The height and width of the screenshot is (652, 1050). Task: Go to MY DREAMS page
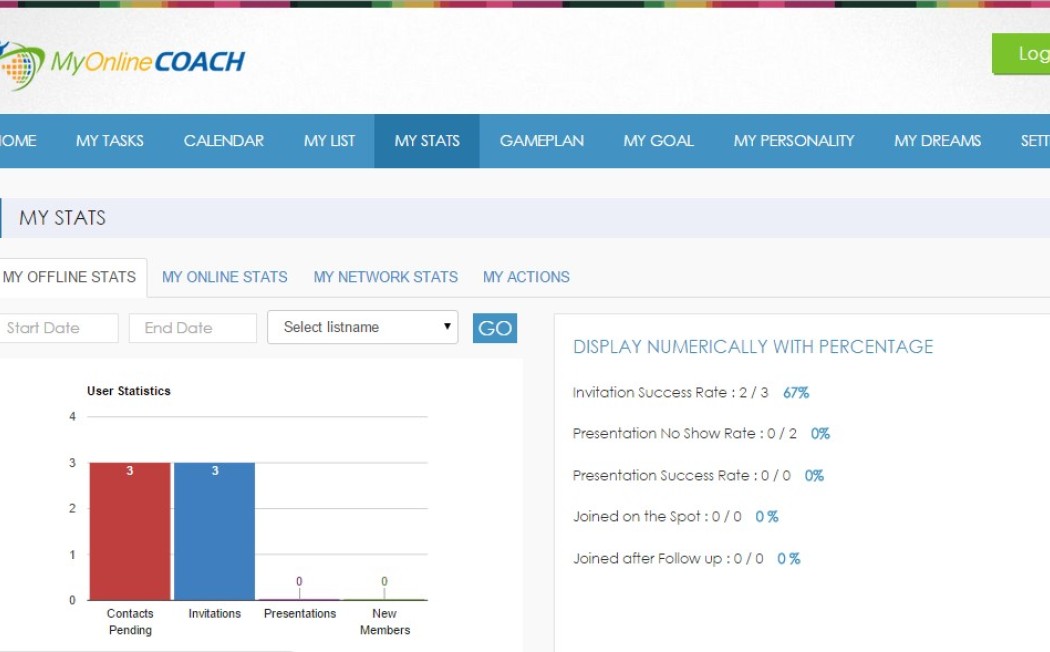click(x=937, y=141)
